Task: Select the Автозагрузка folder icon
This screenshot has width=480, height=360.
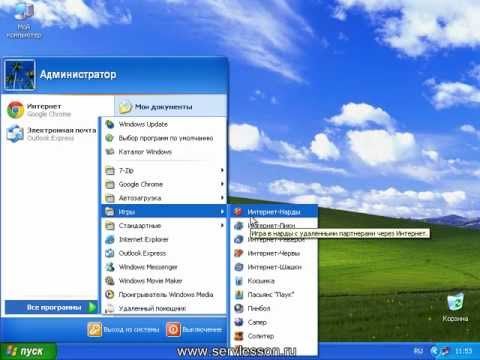Action: [110, 198]
